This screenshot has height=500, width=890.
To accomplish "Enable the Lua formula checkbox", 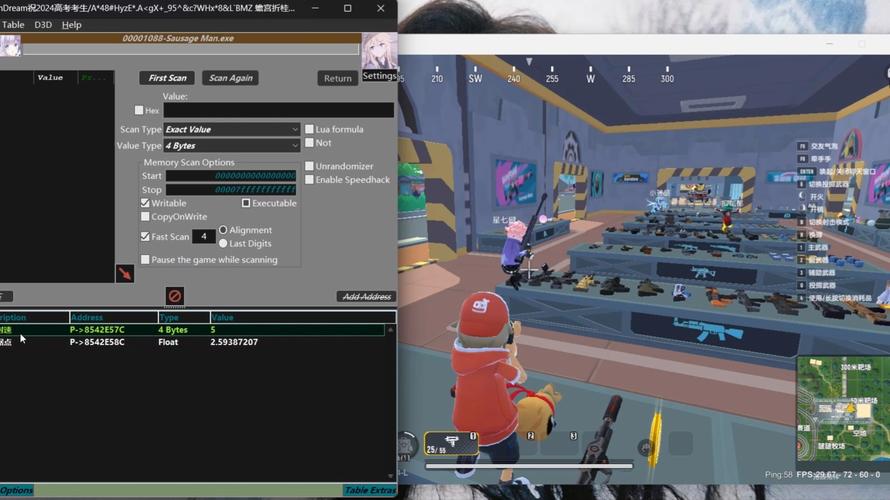I will tap(309, 129).
